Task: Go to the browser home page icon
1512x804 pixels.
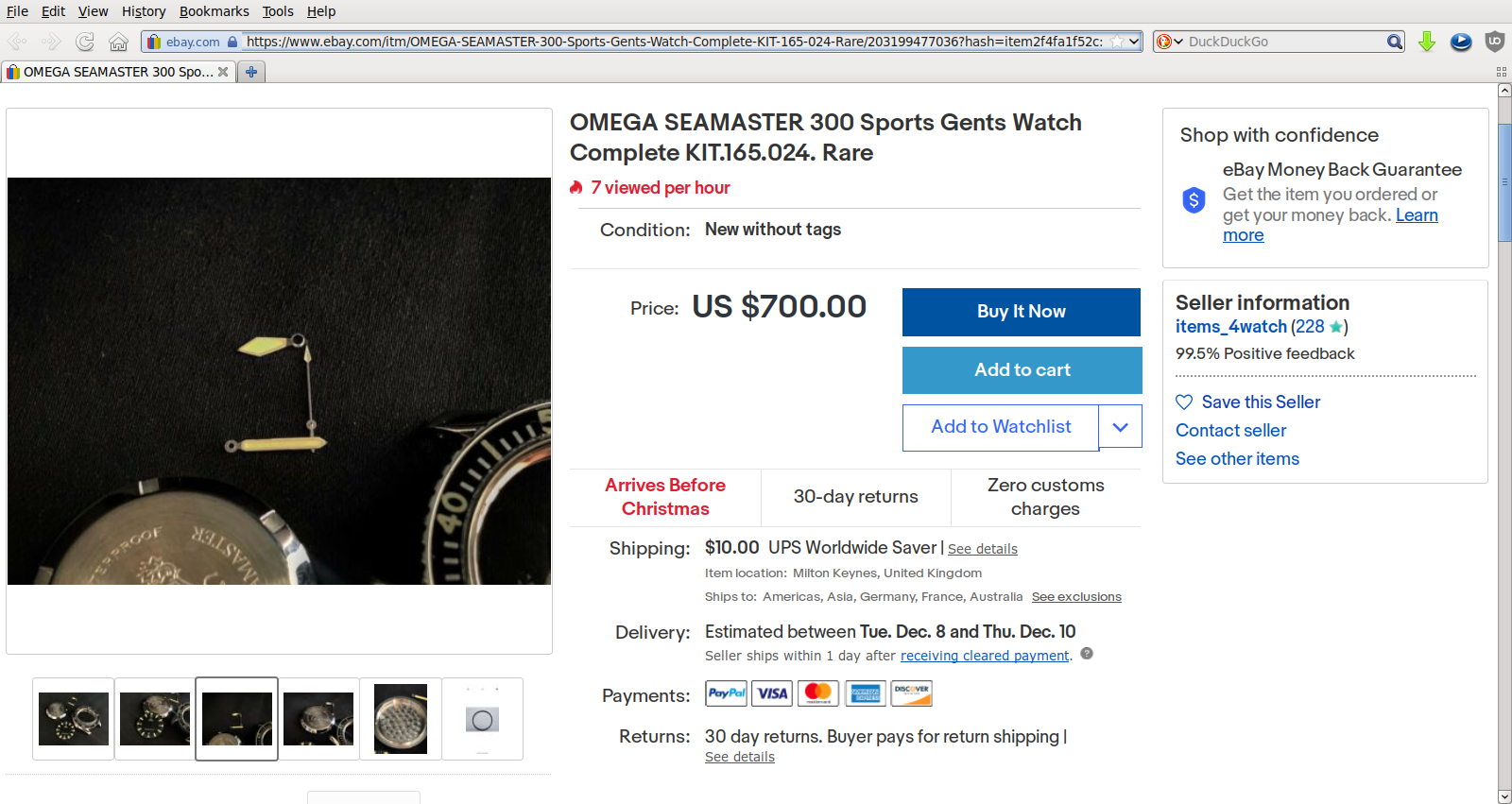Action: tap(118, 42)
